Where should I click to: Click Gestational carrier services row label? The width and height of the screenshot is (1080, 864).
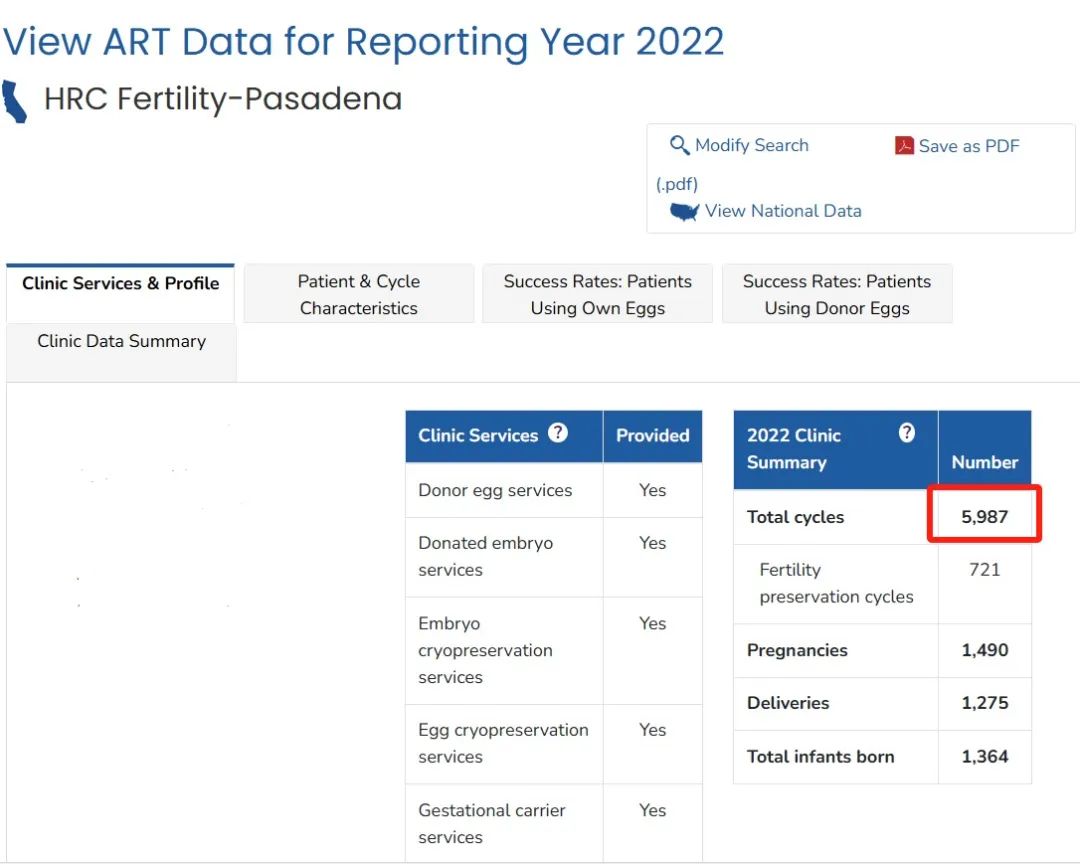492,823
